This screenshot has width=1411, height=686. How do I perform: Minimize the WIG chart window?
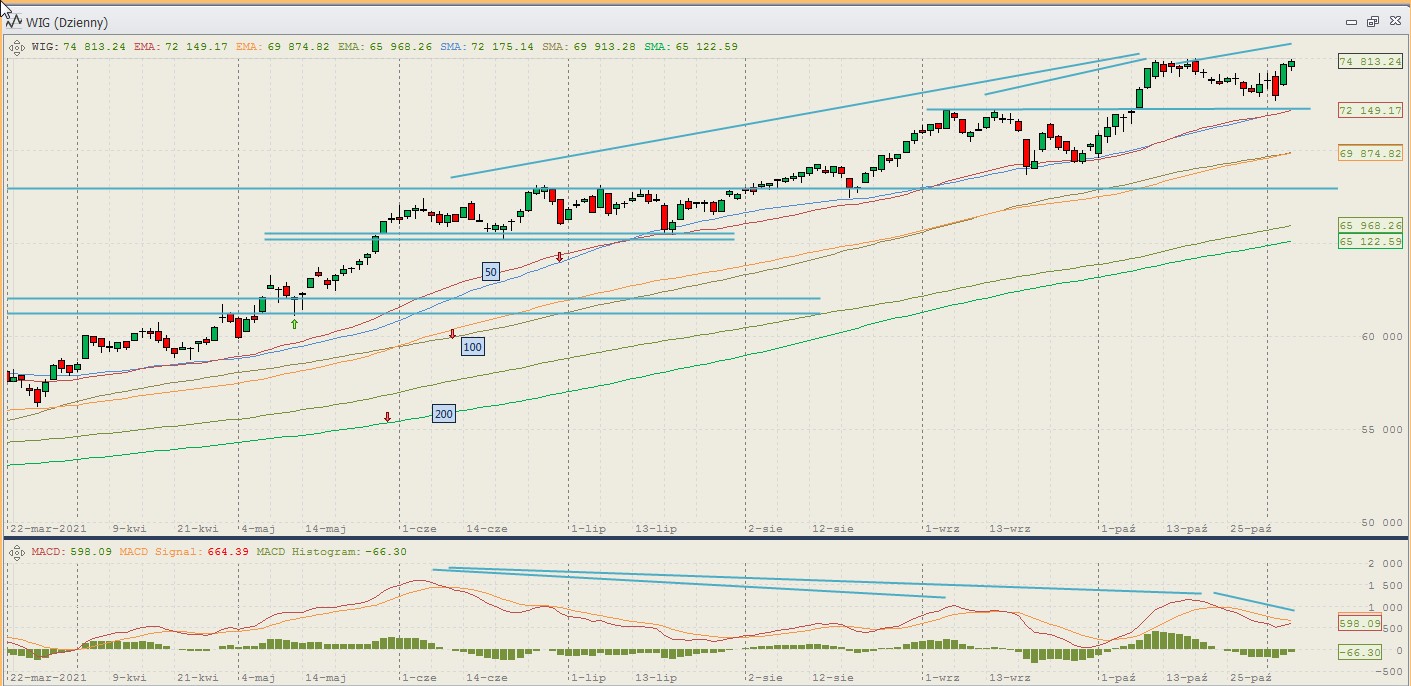(x=1352, y=21)
